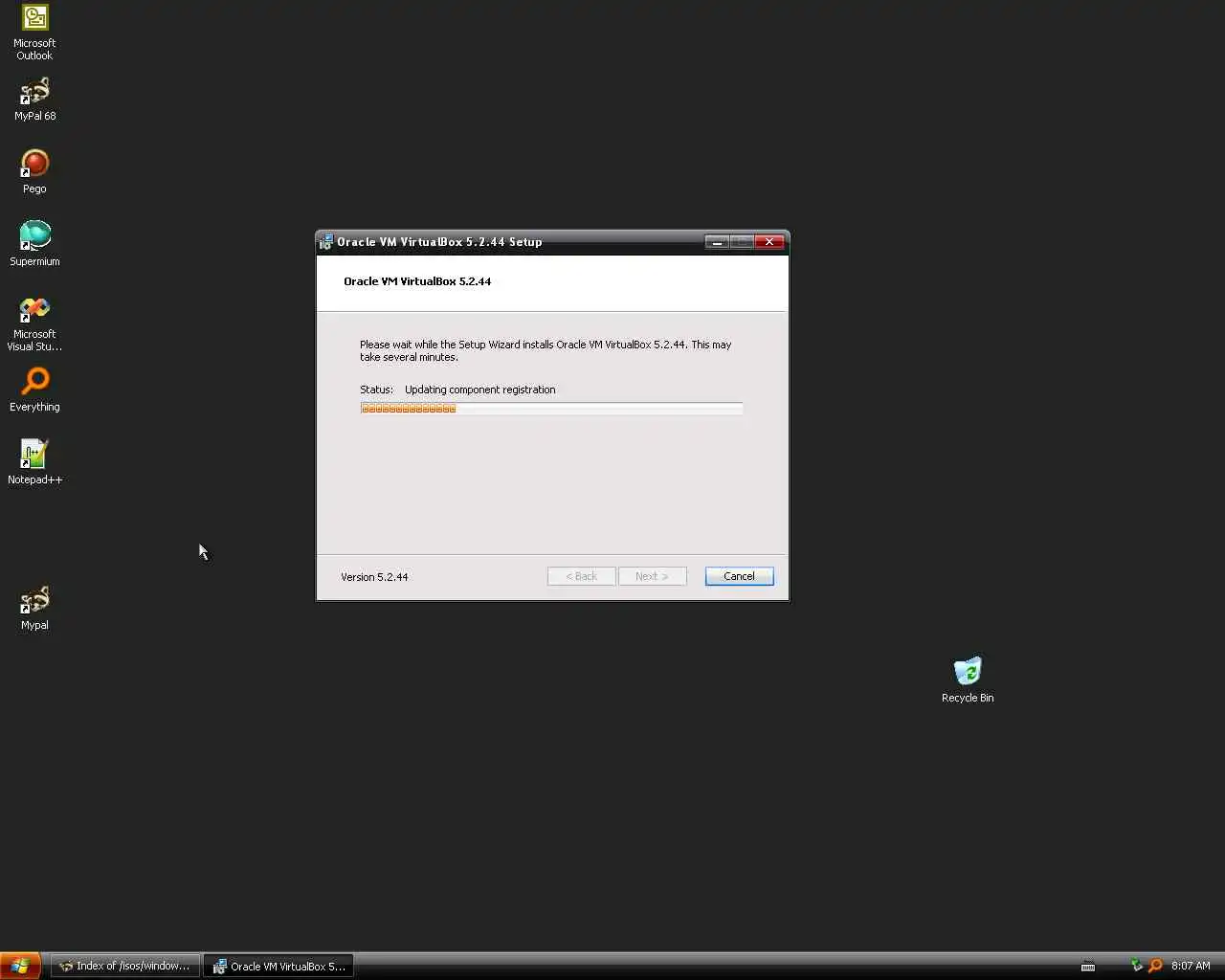Click the Safely Remove Hardware tray icon
Viewport: 1225px width, 980px height.
click(1137, 966)
